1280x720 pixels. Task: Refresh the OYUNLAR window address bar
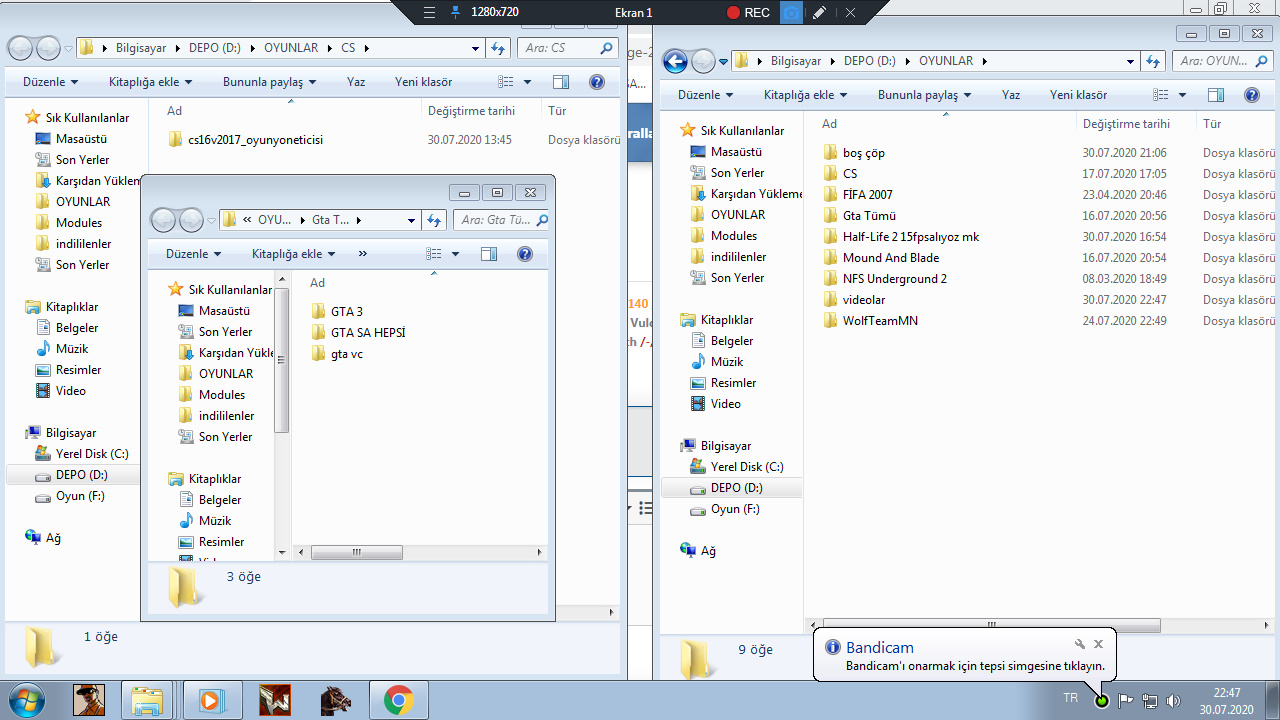click(1152, 61)
